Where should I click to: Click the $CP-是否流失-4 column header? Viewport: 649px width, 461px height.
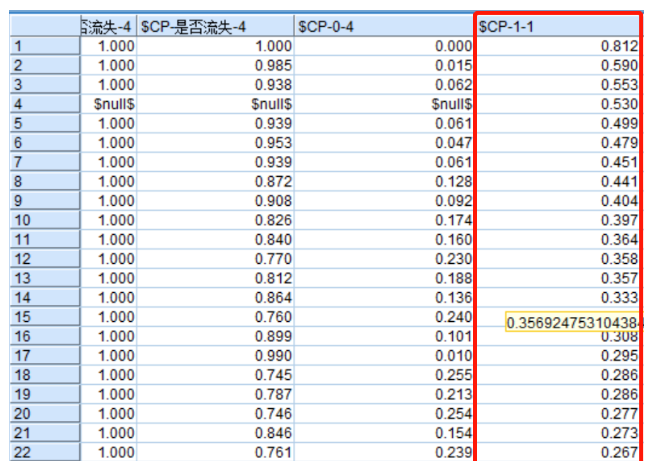(216, 27)
